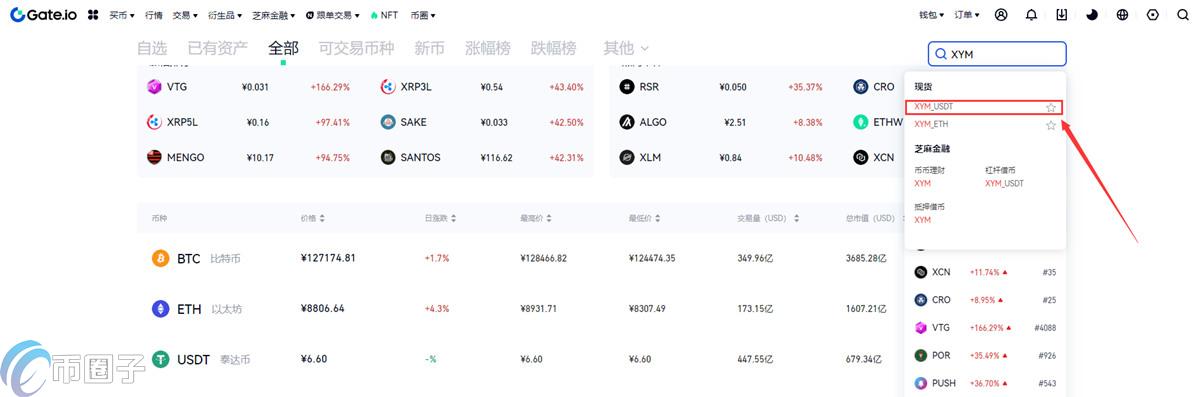Sort table by 最高价 column arrows

tap(549, 218)
